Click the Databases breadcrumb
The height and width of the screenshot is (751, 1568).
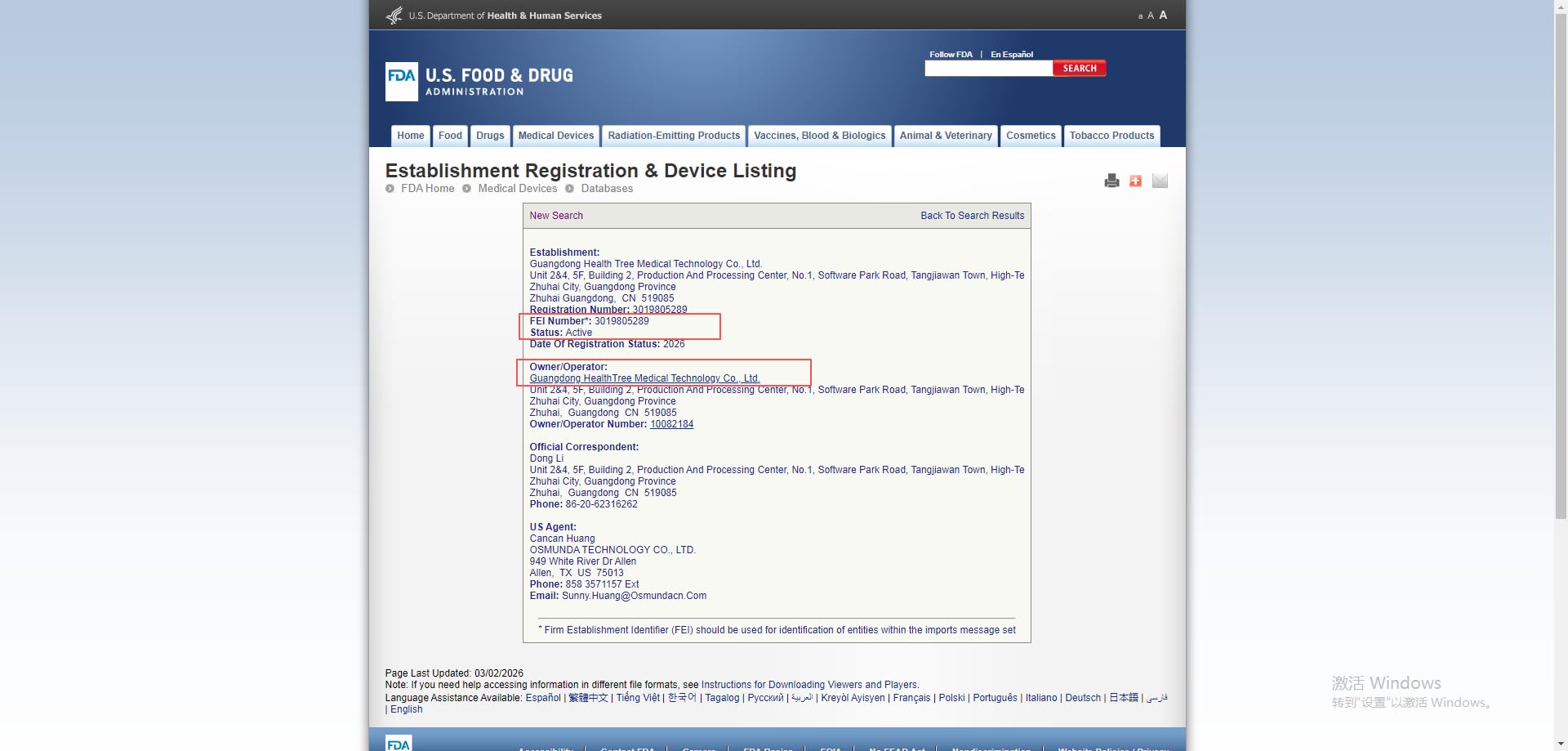coord(607,189)
